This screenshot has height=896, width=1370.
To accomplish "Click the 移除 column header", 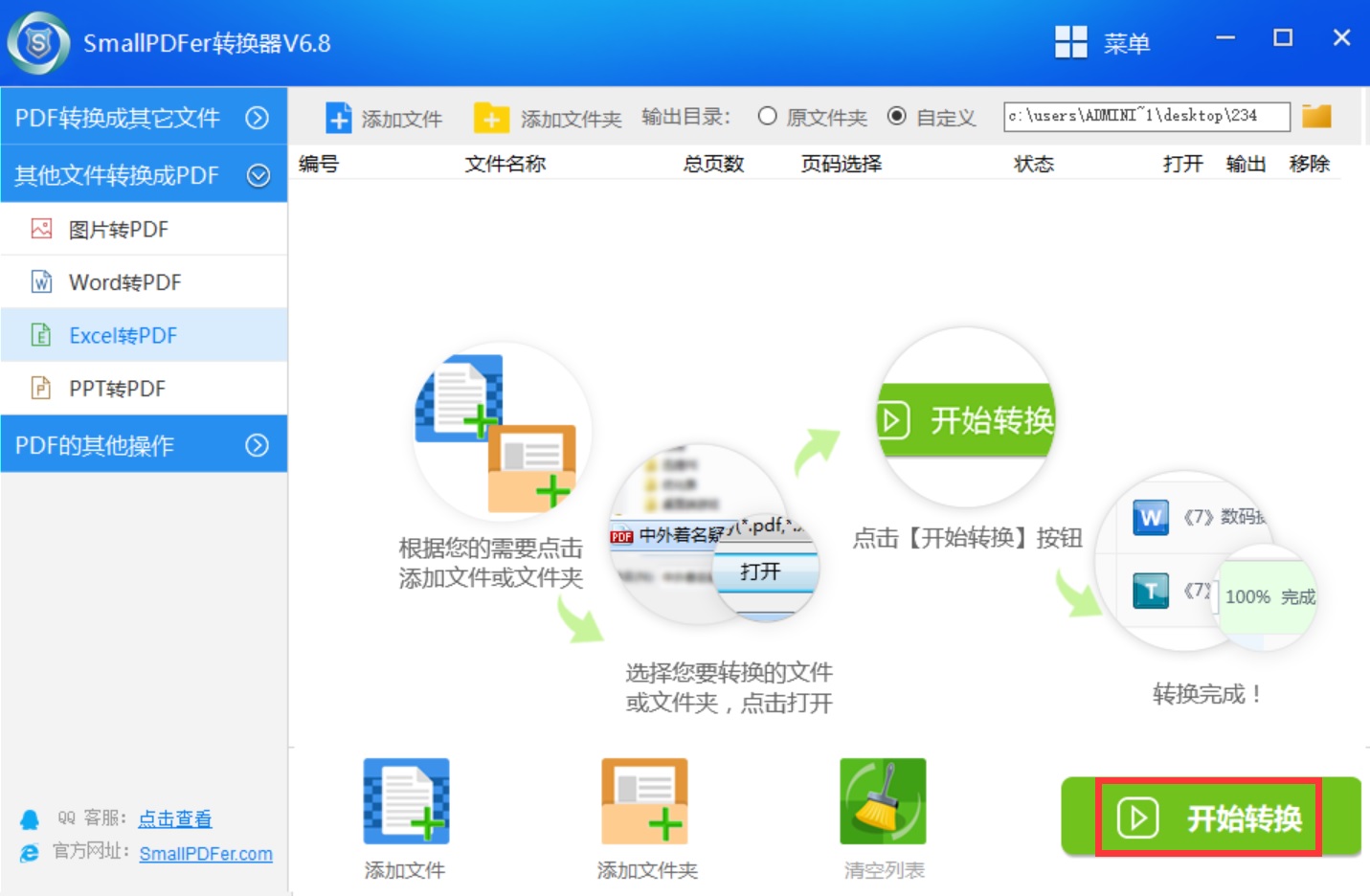I will (x=1310, y=164).
